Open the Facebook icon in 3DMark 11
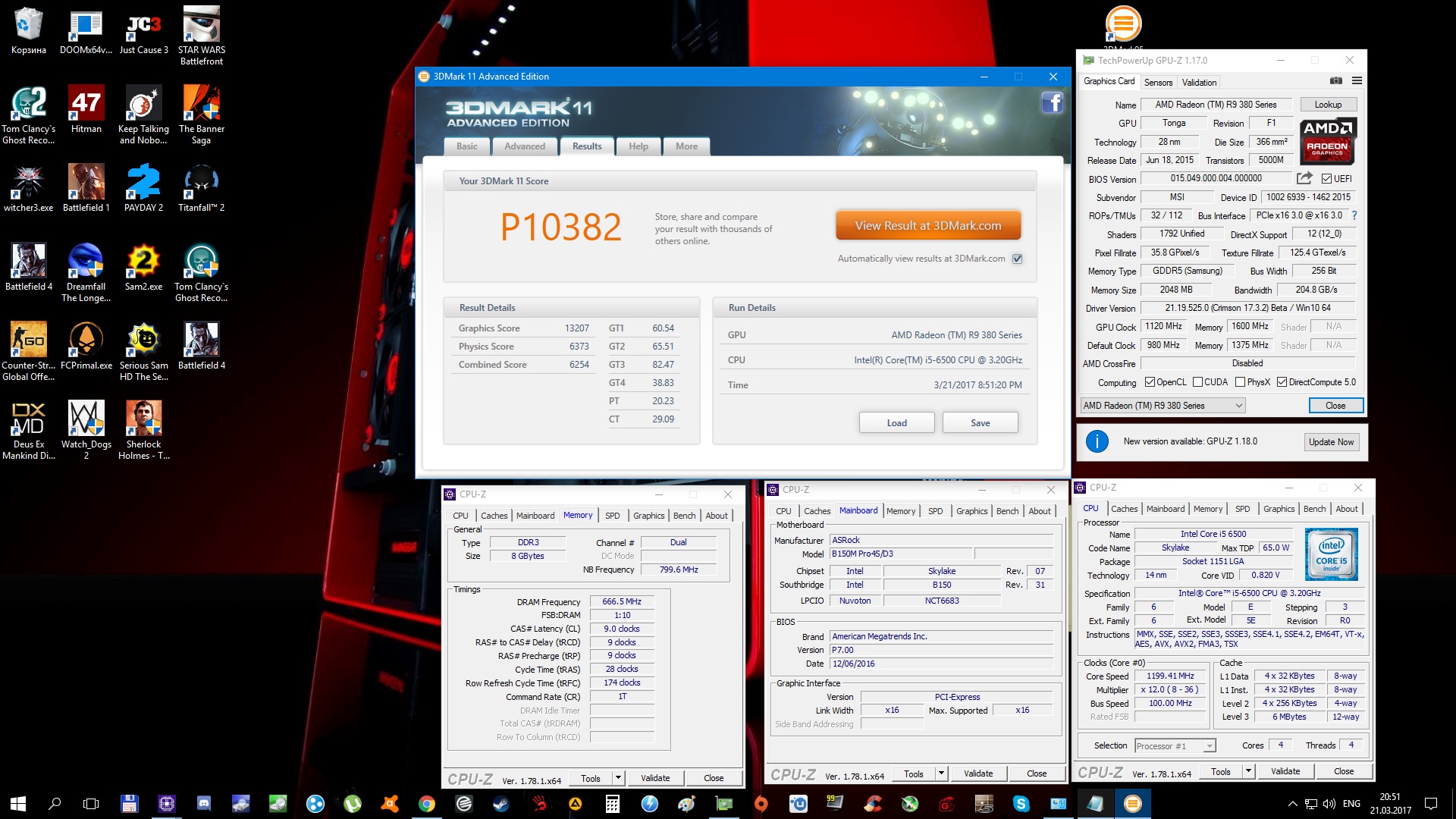Viewport: 1456px width, 819px height. pyautogui.click(x=1053, y=102)
